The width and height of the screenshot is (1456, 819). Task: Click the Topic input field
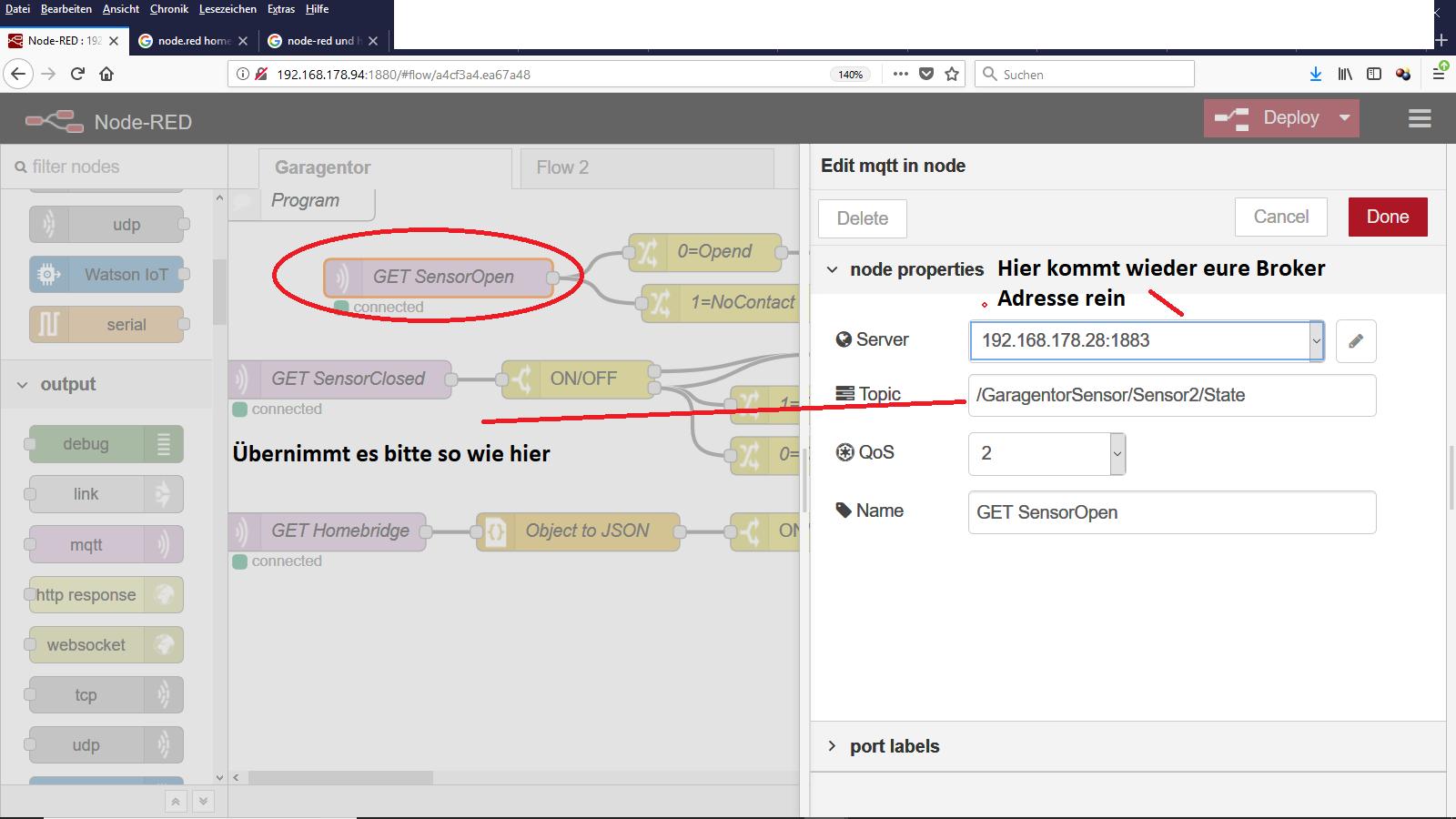click(x=1171, y=396)
